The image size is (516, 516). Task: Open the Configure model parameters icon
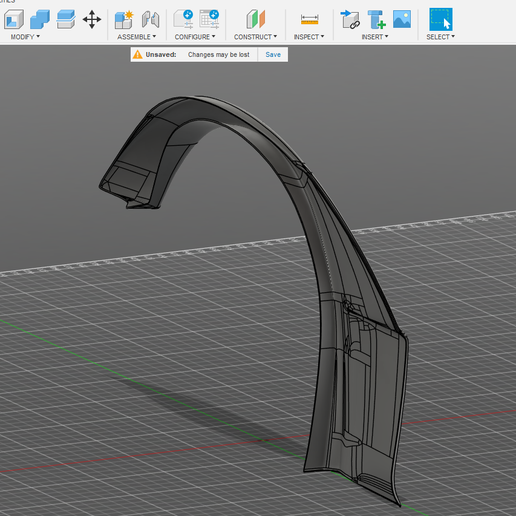click(x=183, y=19)
